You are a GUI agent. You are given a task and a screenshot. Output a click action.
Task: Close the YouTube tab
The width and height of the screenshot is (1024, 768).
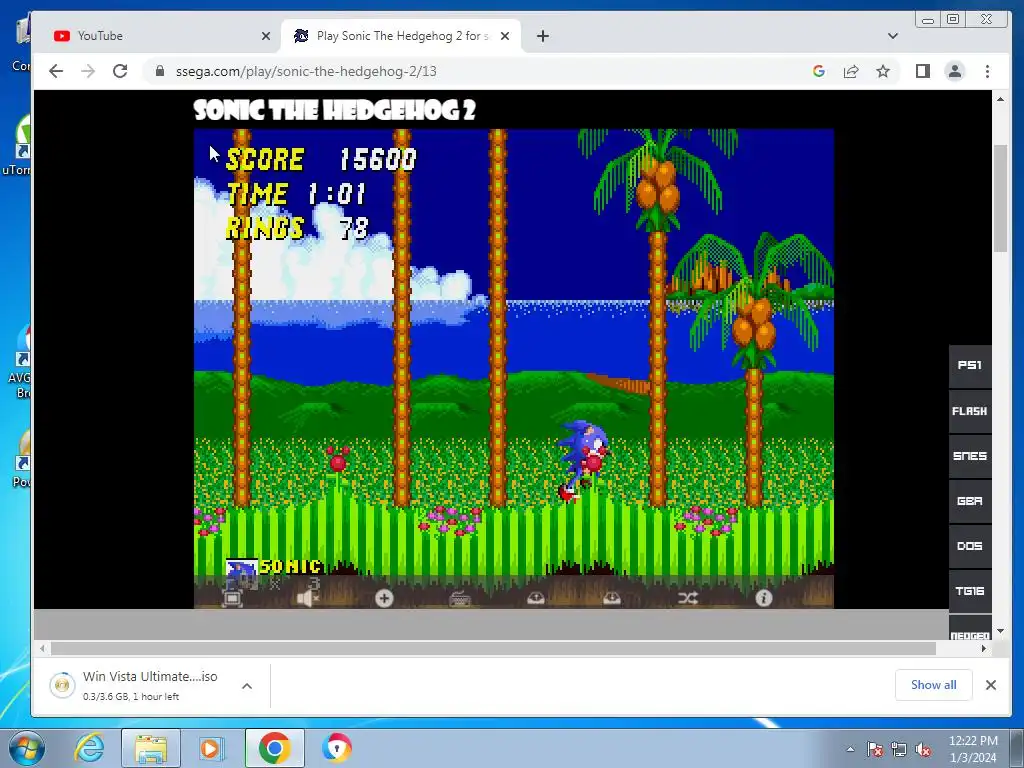(266, 36)
